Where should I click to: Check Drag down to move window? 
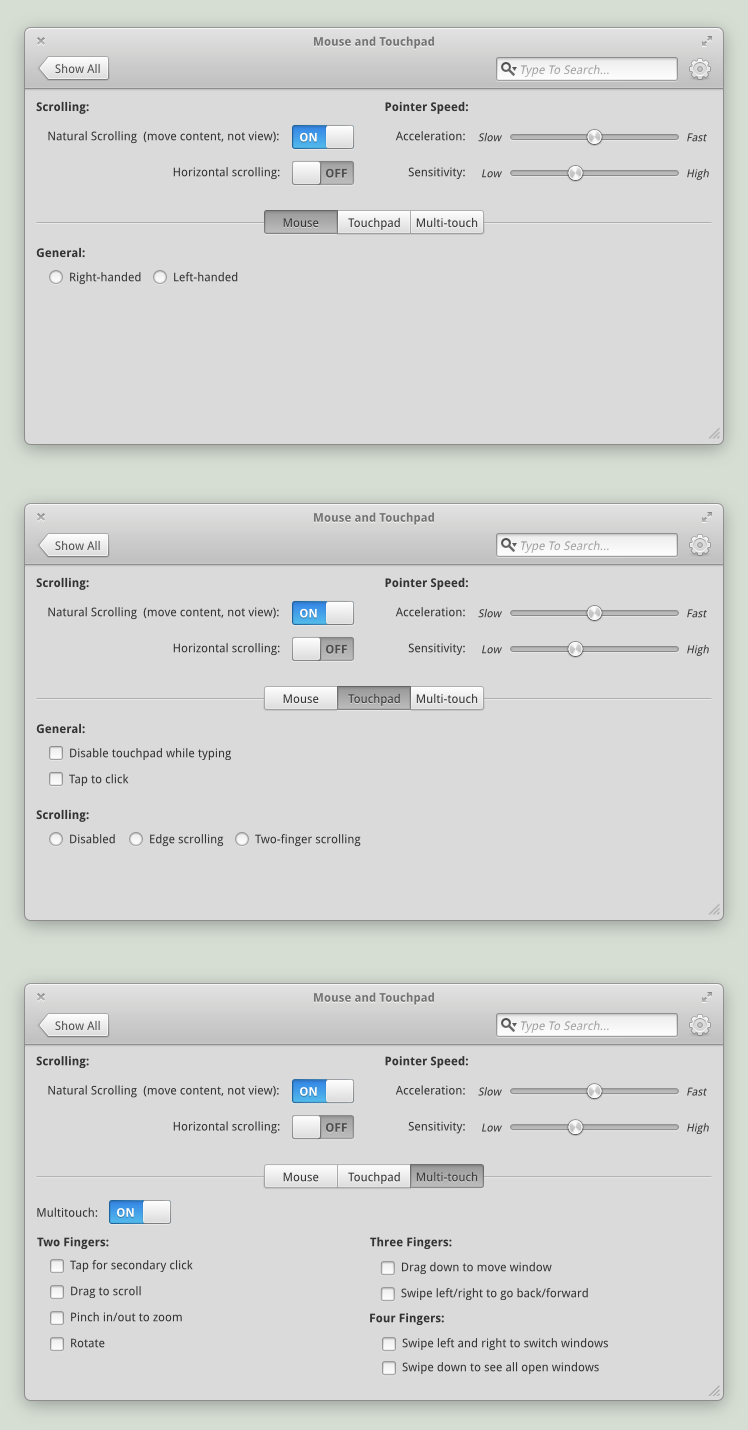coord(388,1267)
